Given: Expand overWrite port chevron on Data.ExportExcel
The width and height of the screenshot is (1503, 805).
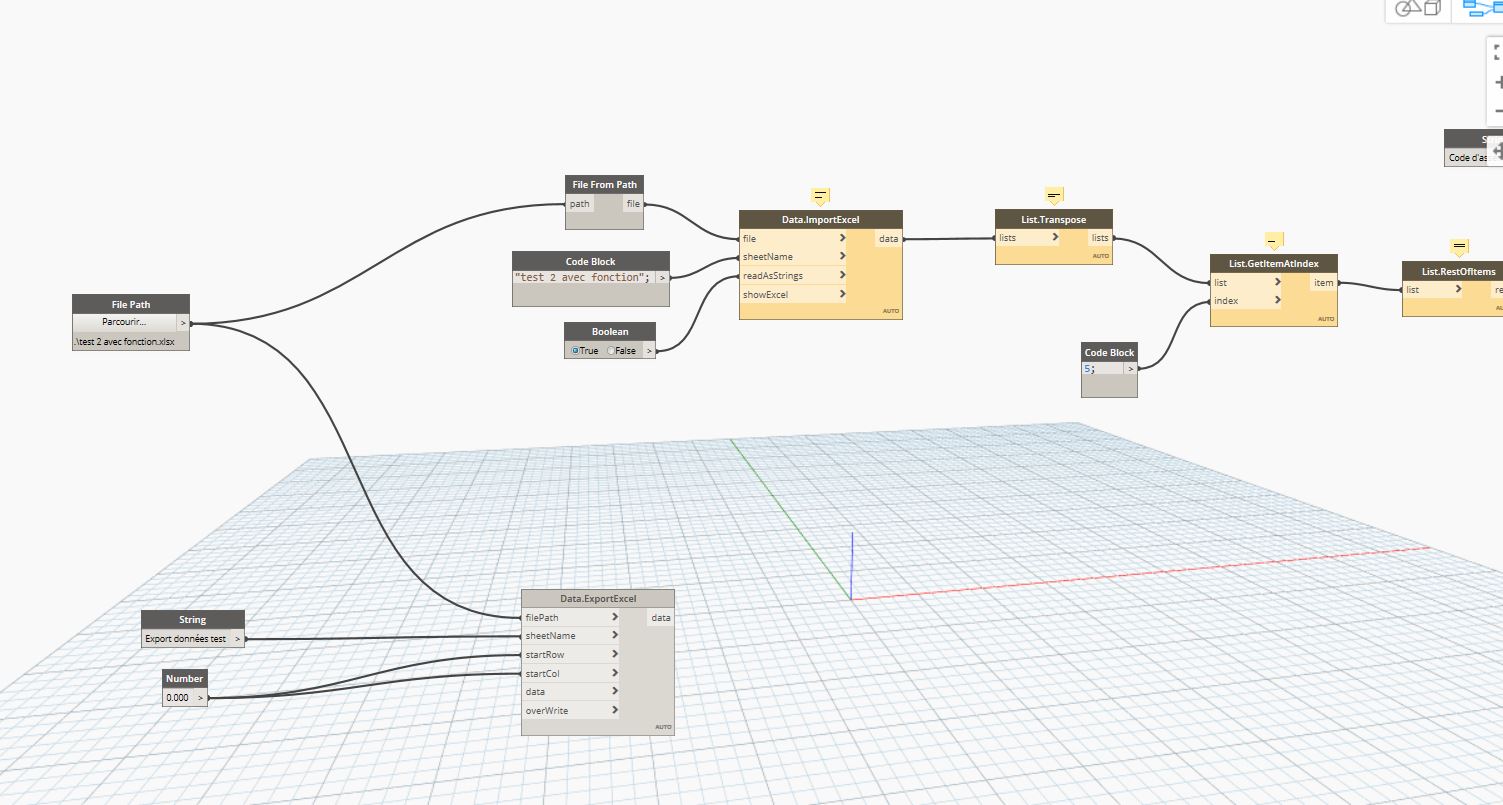Looking at the screenshot, I should [615, 710].
